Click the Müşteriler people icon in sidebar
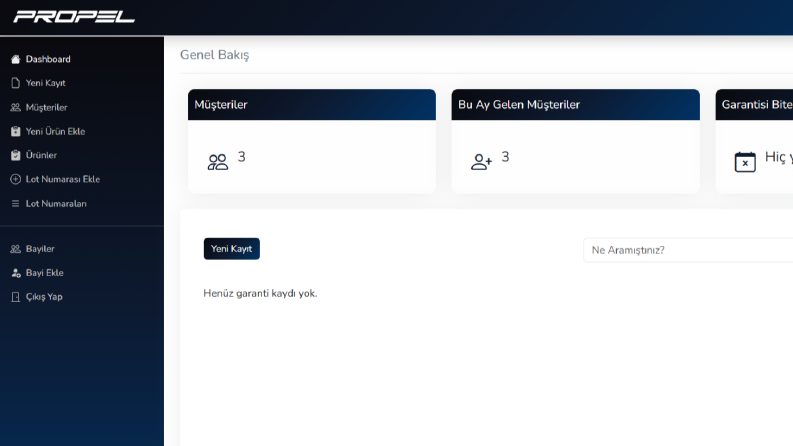793x446 pixels. pos(16,107)
